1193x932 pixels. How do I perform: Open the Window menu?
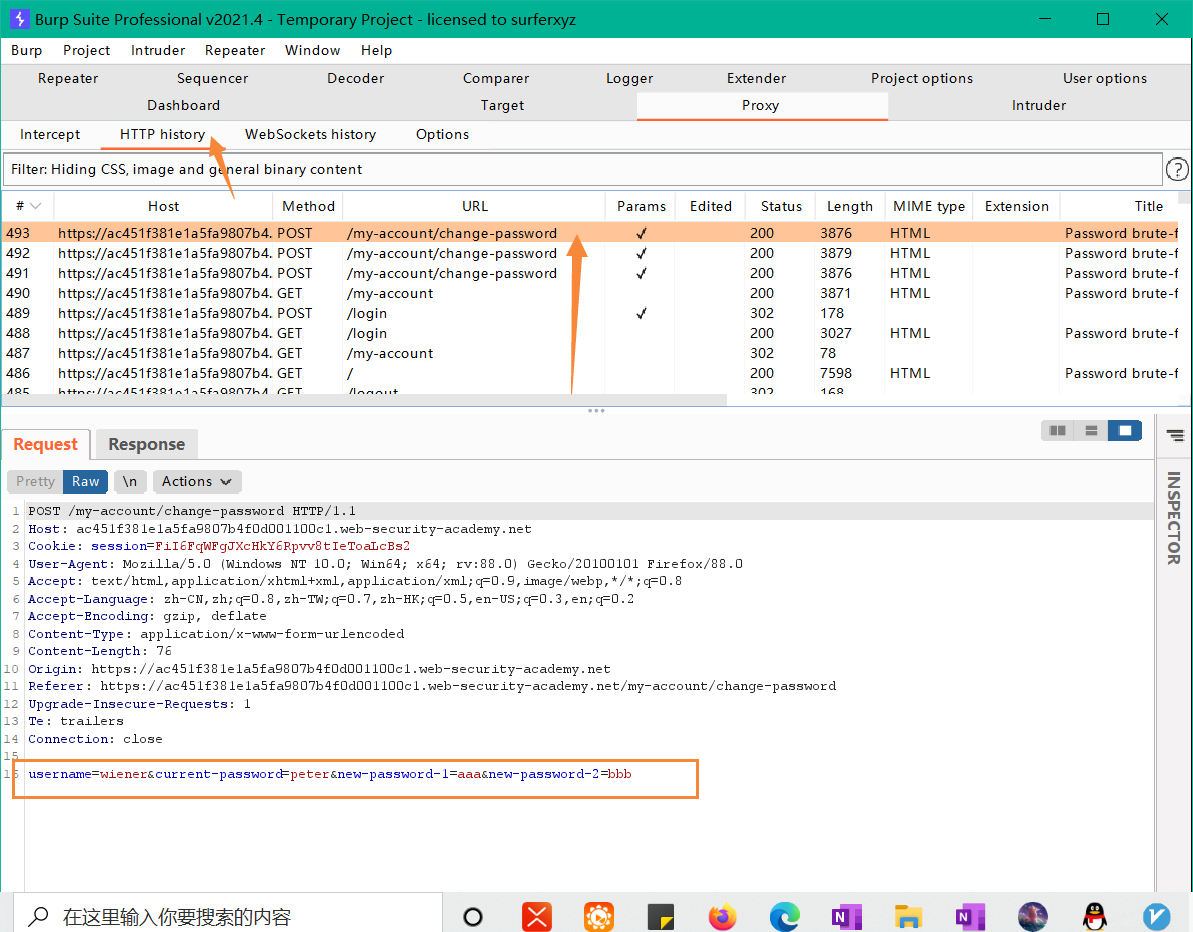(312, 50)
